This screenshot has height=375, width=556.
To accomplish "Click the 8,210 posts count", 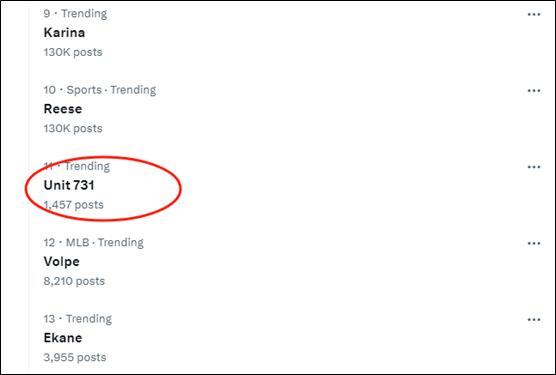I will 74,281.
